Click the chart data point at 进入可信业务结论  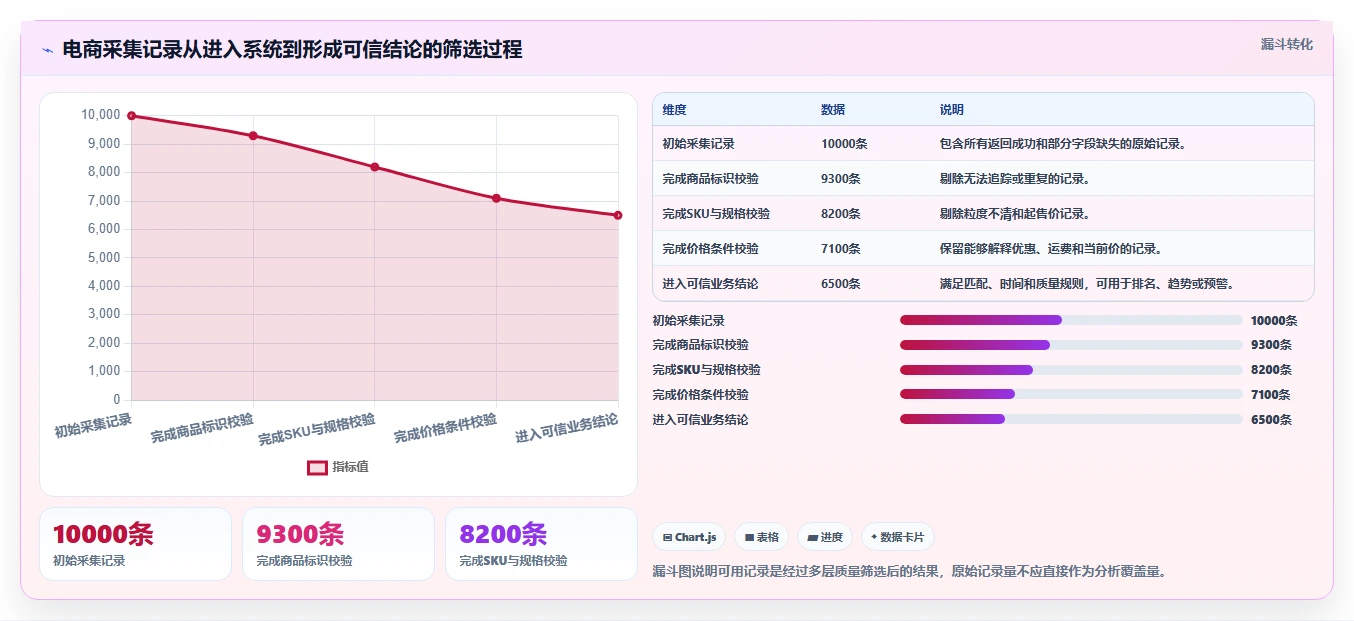618,215
